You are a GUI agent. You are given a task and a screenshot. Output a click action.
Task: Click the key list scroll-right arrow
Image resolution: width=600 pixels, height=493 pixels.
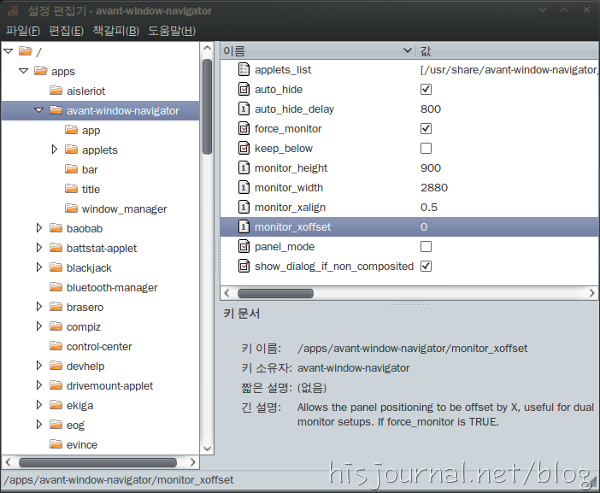pyautogui.click(x=592, y=293)
